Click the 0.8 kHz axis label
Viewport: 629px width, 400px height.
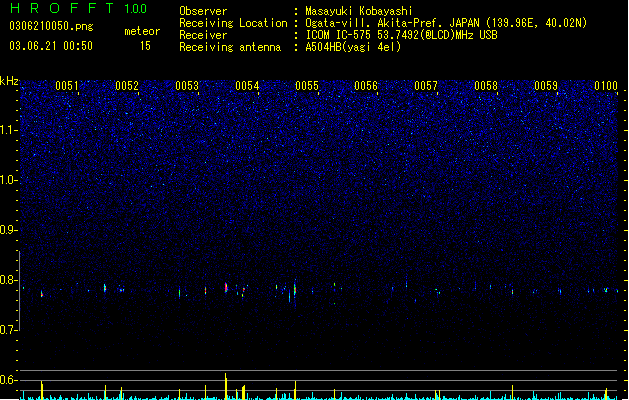pos(9,280)
